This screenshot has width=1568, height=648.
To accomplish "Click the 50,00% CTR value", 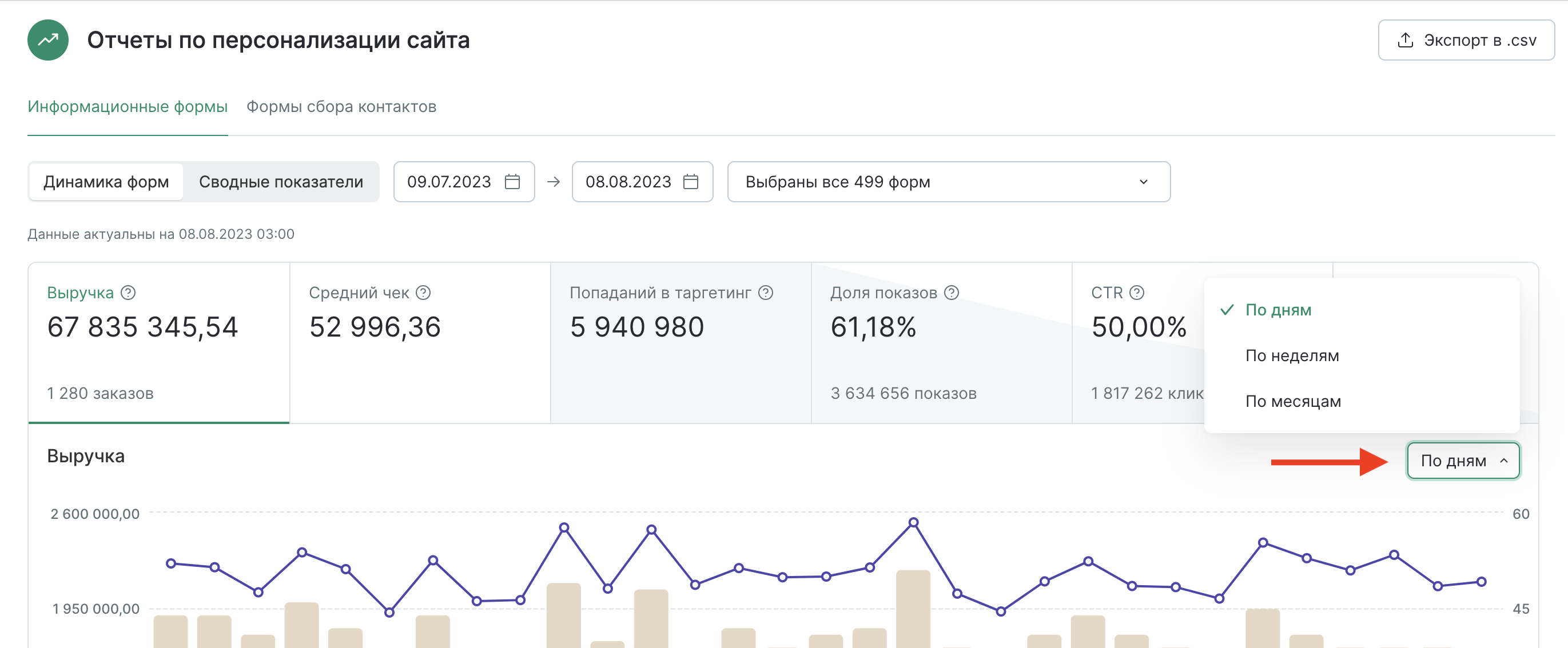I will pos(1139,327).
